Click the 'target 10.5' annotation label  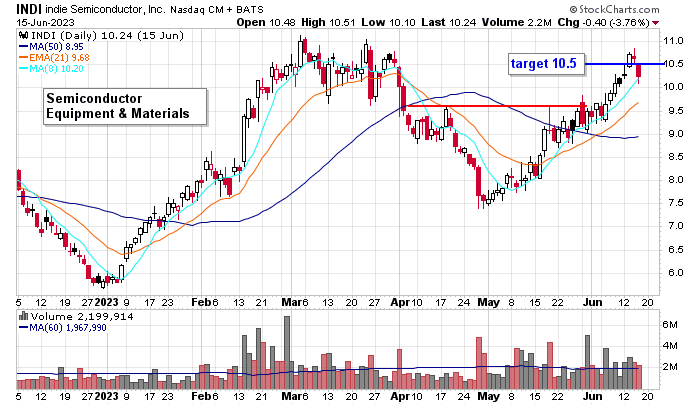pos(546,64)
